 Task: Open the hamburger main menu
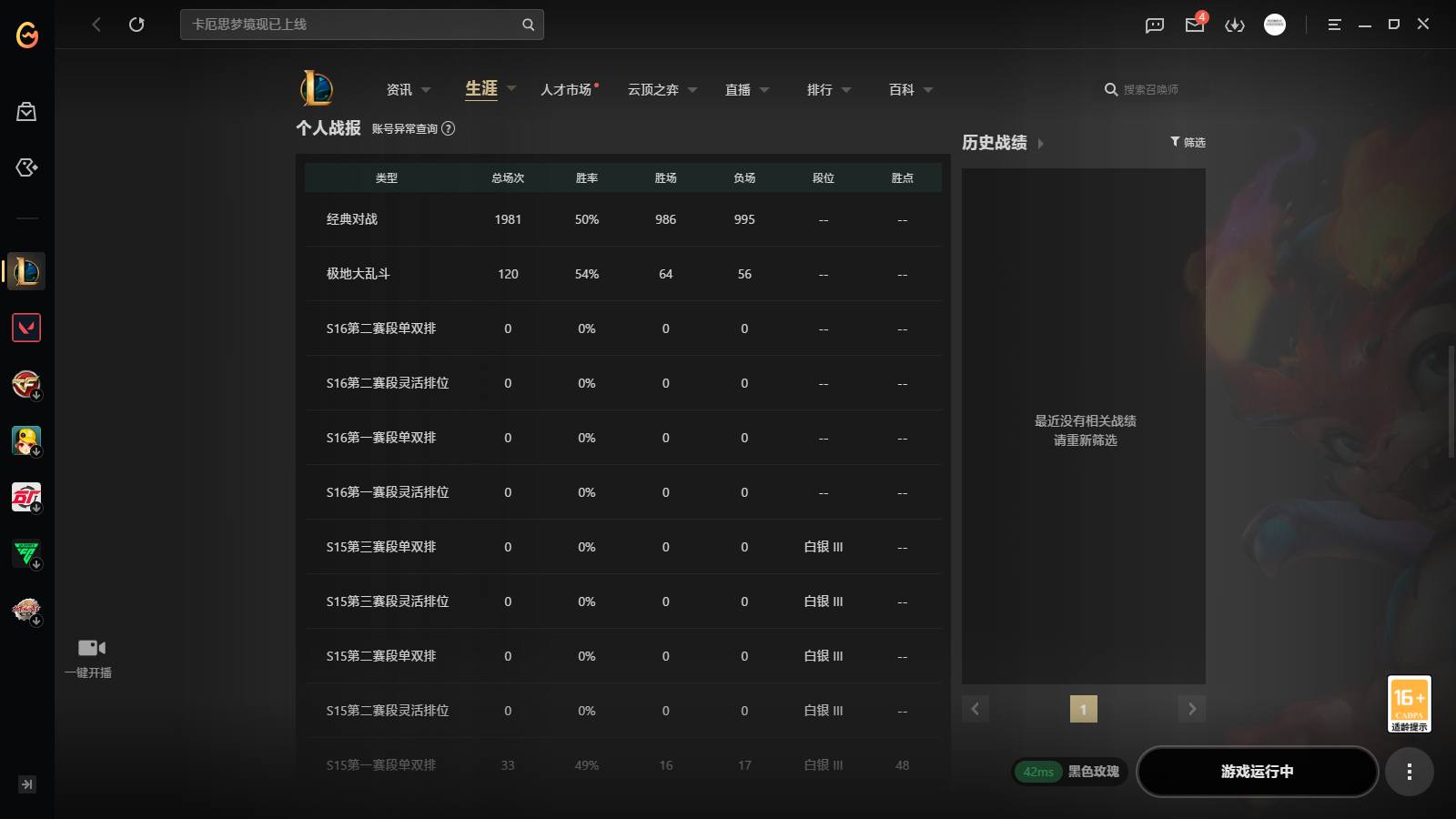[1334, 25]
